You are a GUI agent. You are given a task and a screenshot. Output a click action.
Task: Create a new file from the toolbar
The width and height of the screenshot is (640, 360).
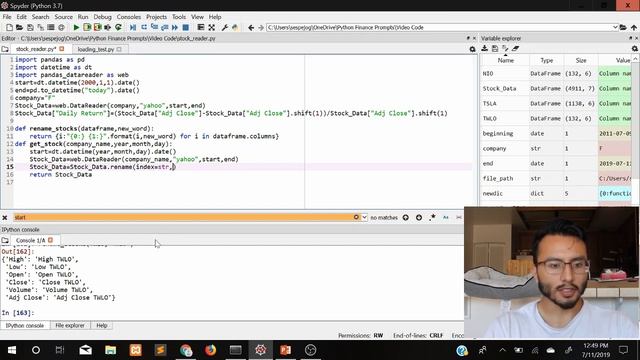click(9, 27)
